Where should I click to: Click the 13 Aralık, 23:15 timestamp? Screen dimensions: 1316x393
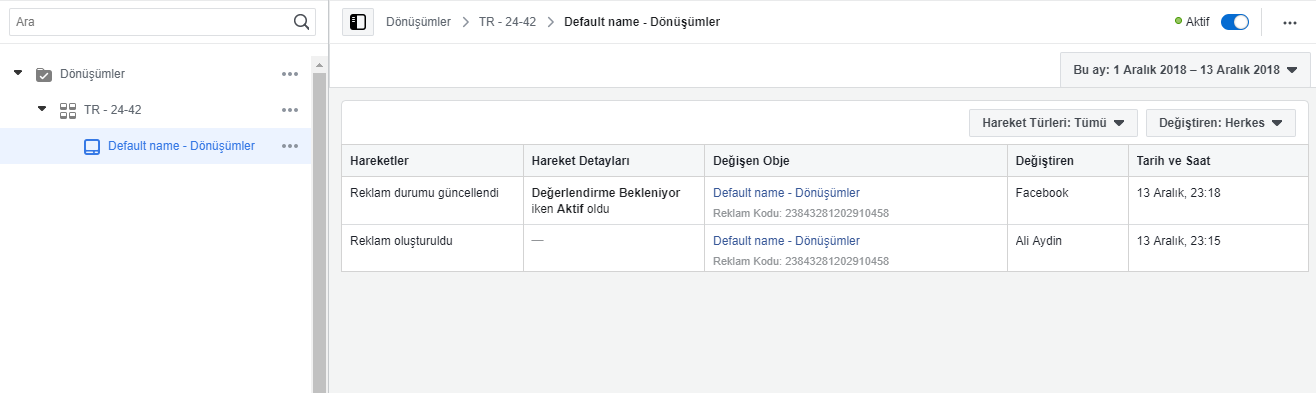(1178, 241)
